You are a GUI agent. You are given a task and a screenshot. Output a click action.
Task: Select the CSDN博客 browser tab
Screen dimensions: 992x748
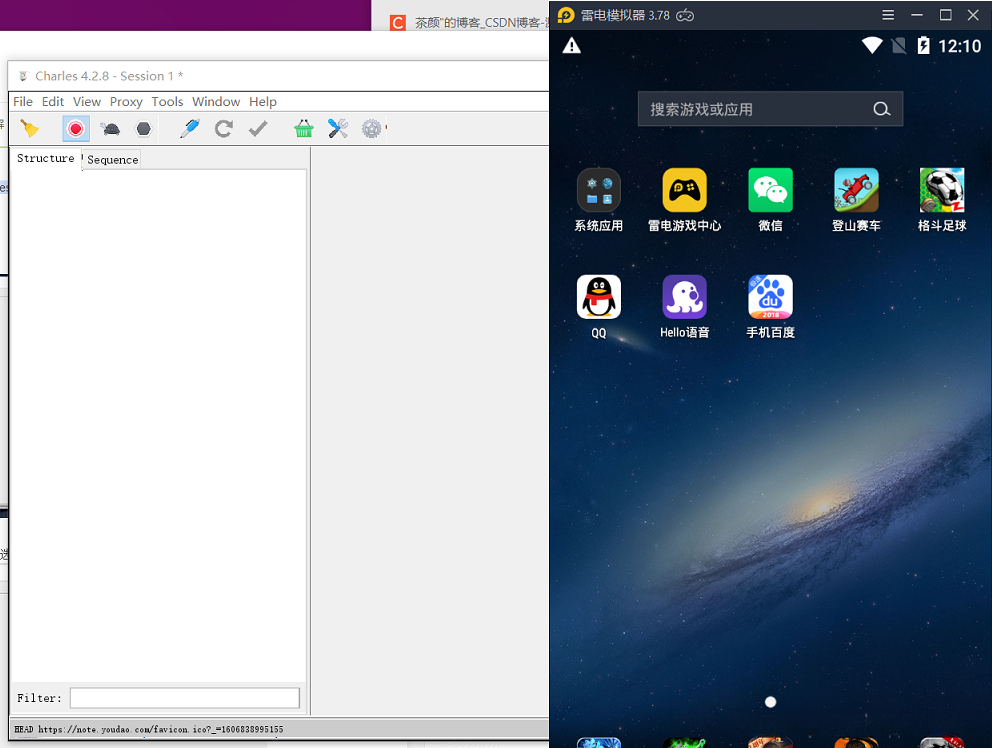[x=468, y=23]
